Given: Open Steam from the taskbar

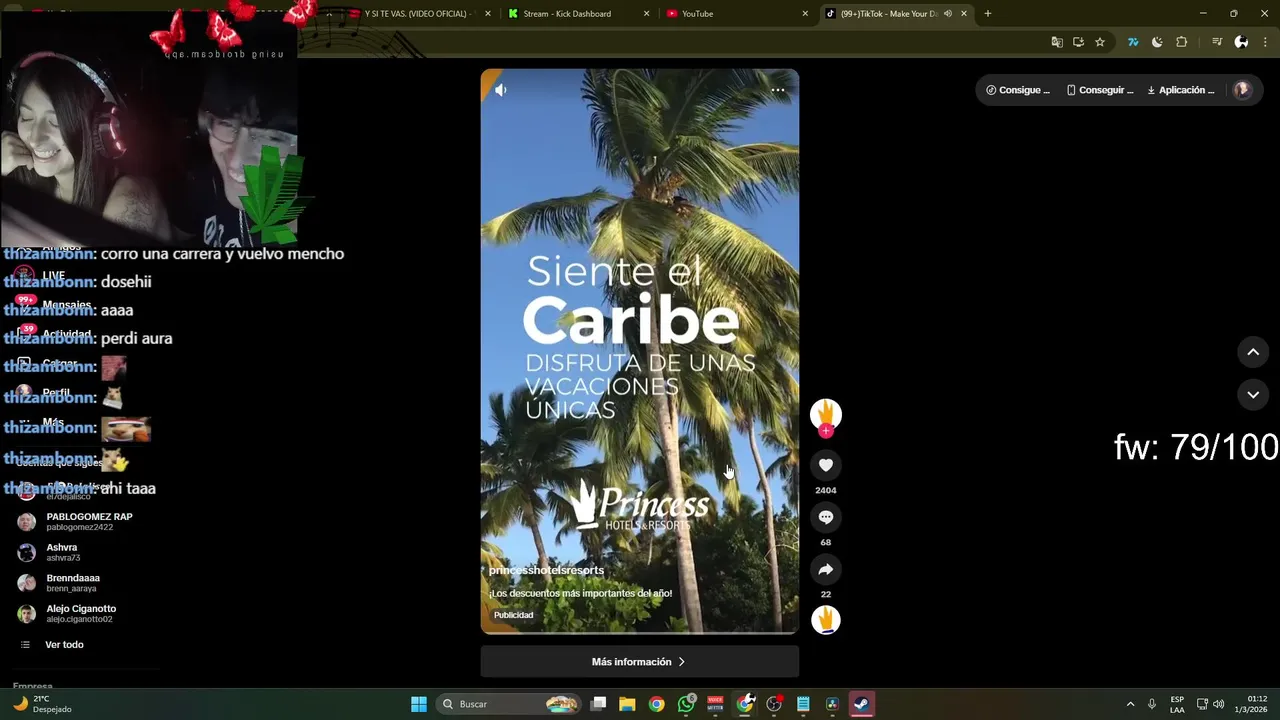Looking at the screenshot, I should click(x=861, y=704).
